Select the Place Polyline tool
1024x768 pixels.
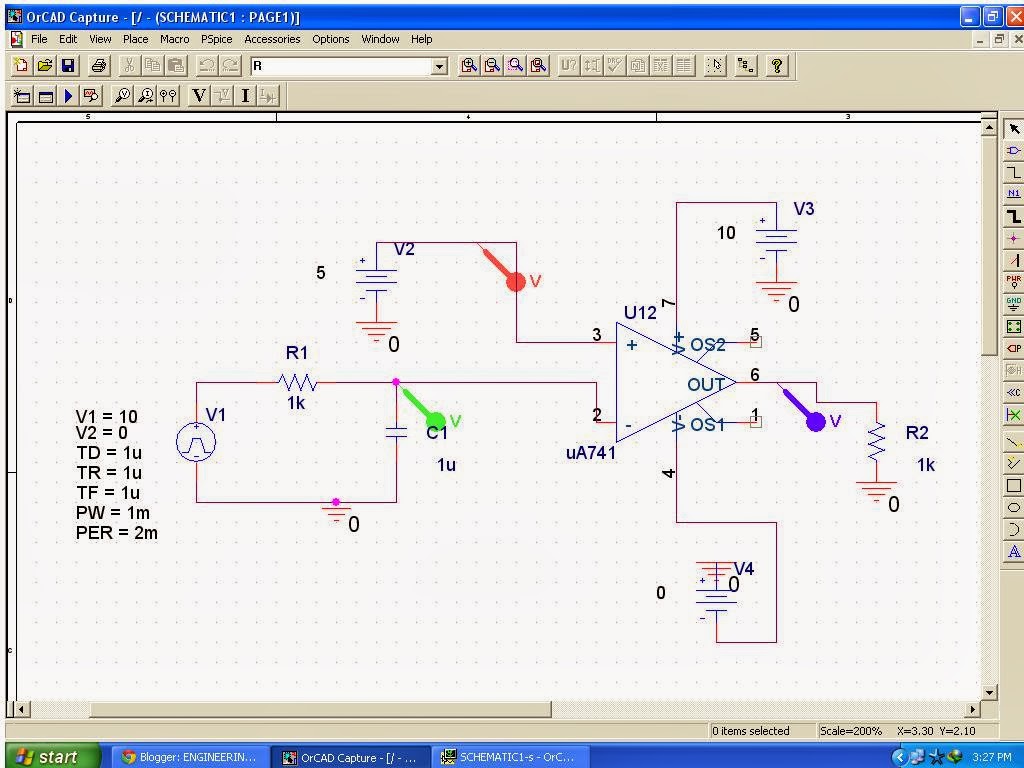[x=1014, y=464]
